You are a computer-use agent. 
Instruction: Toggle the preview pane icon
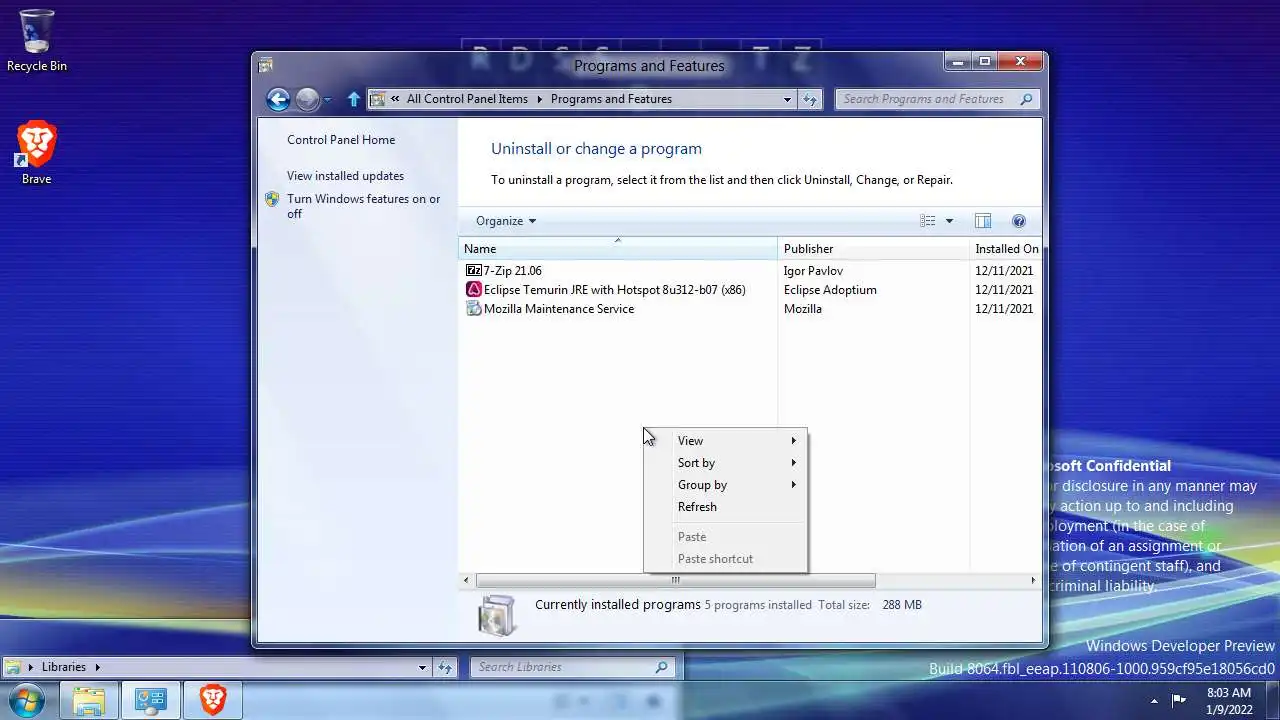[983, 221]
